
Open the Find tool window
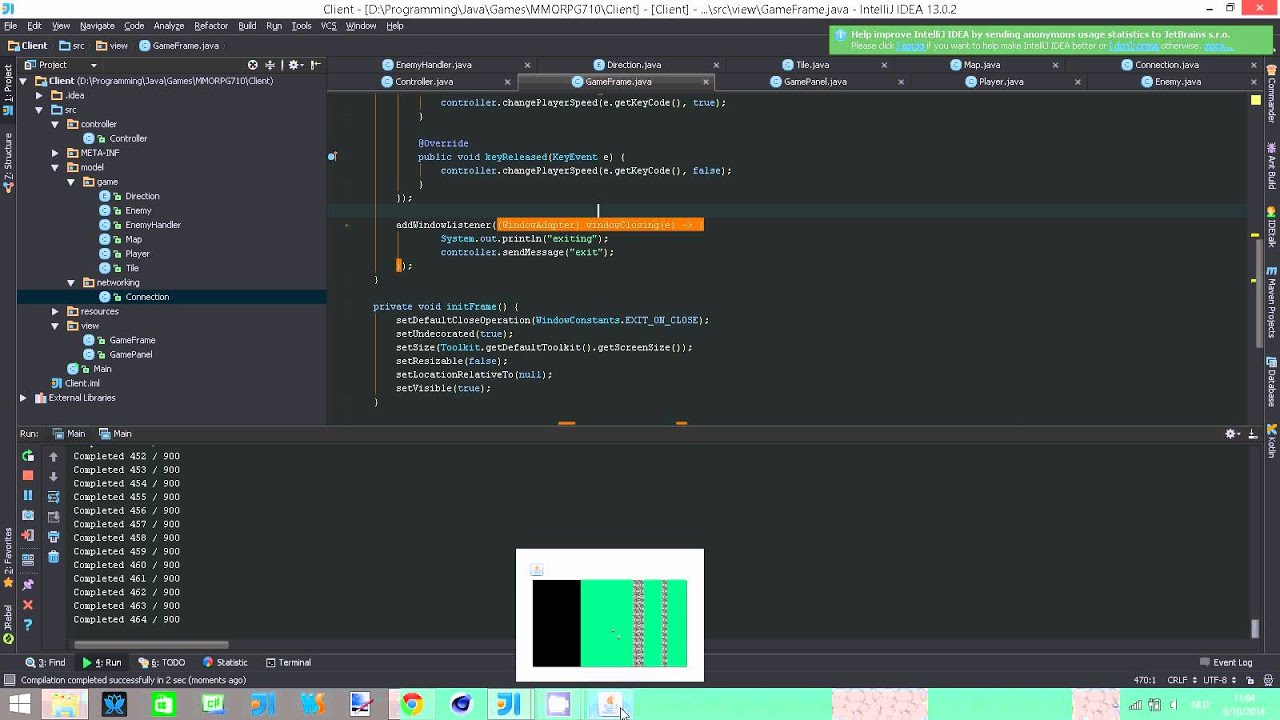coord(46,663)
